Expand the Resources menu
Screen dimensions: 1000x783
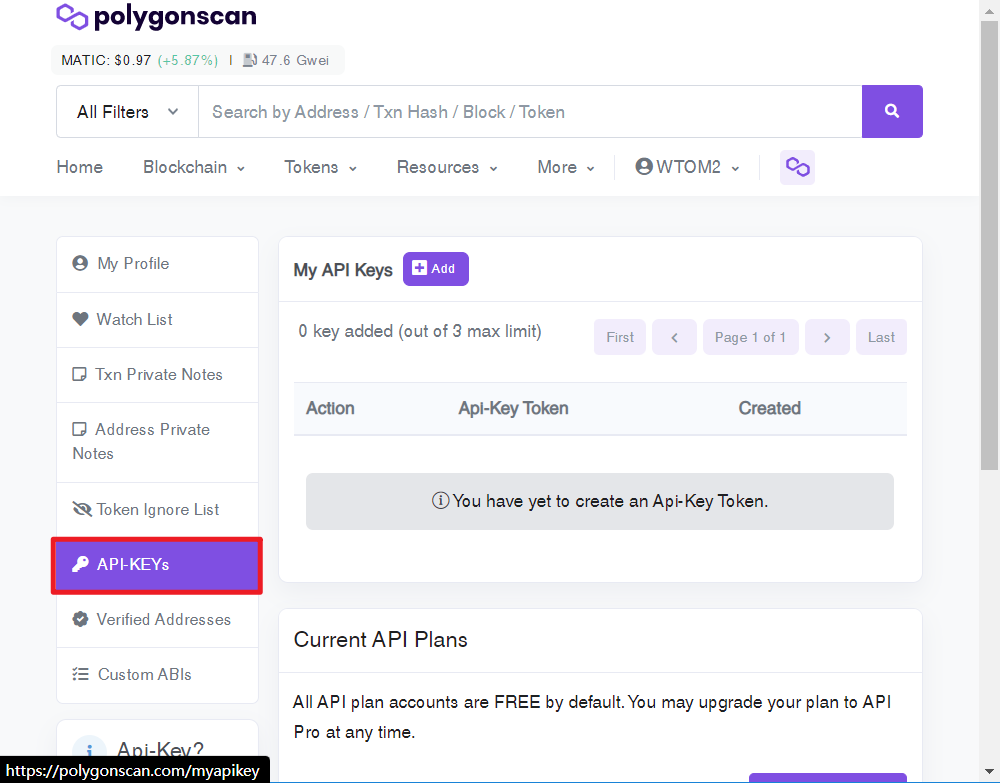coord(447,167)
